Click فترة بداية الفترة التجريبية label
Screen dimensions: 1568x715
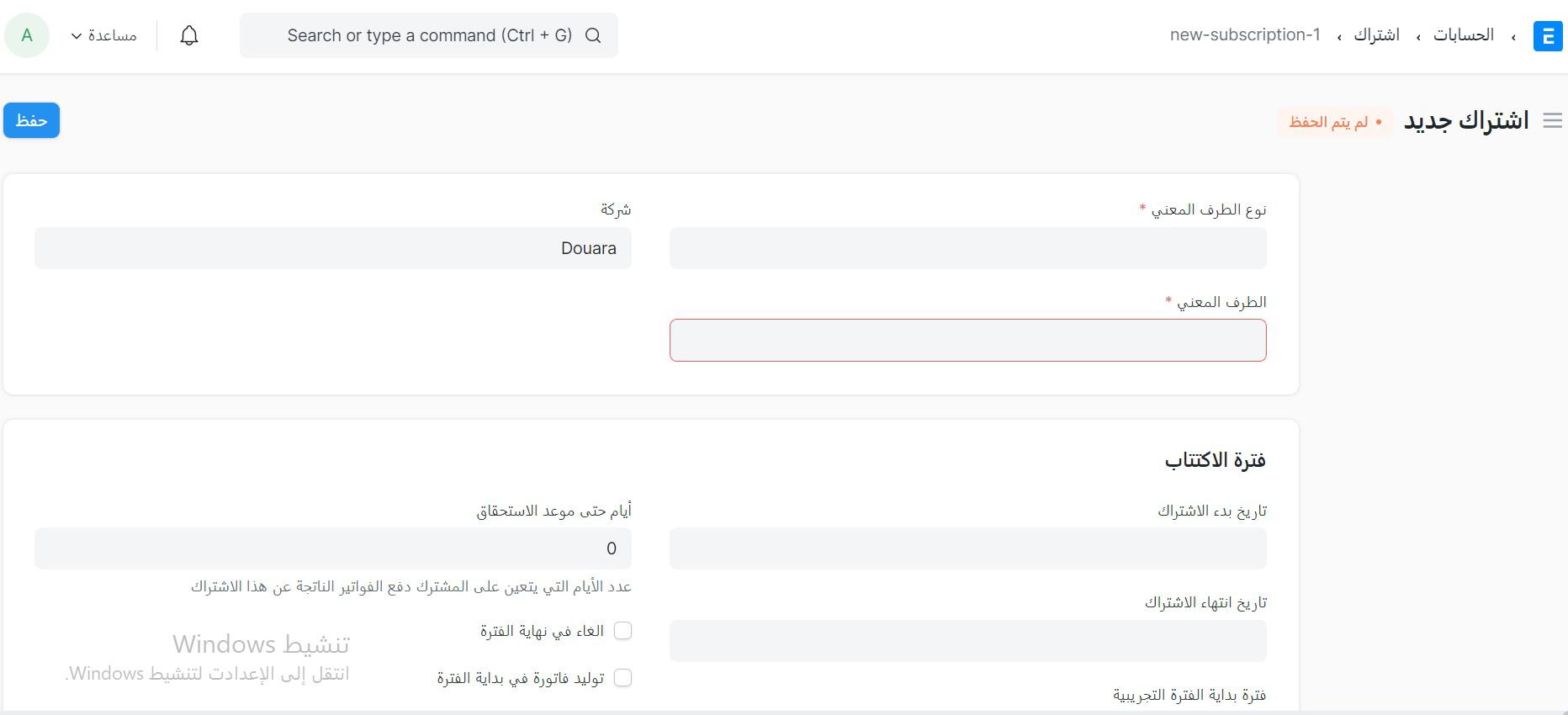tap(1189, 695)
